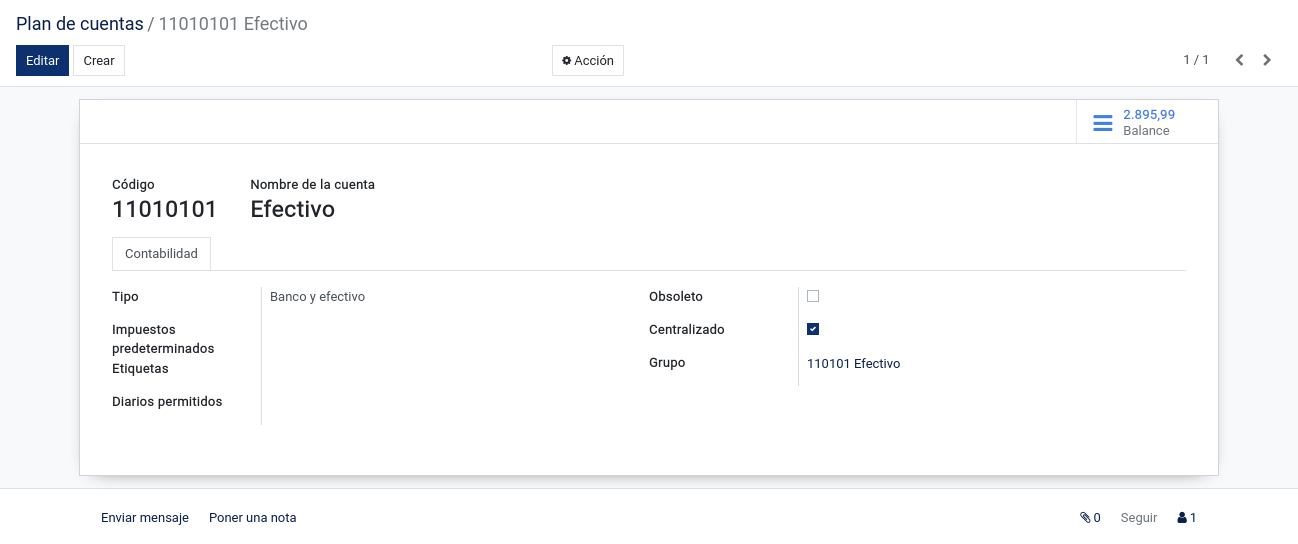Select the Contabilidad tab

pos(161,254)
